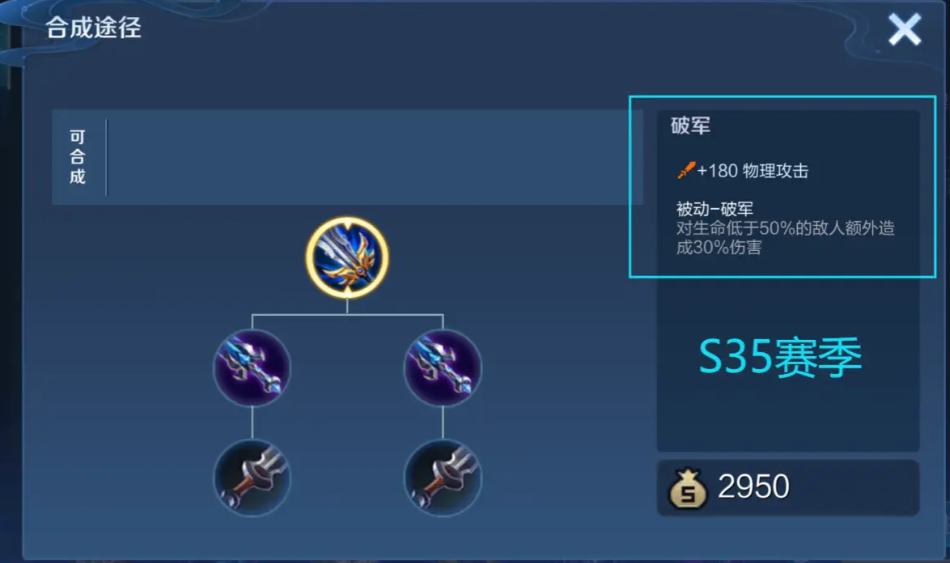Viewport: 950px width, 563px height.
Task: Tap the purple blade component on right branch
Action: pyautogui.click(x=443, y=368)
